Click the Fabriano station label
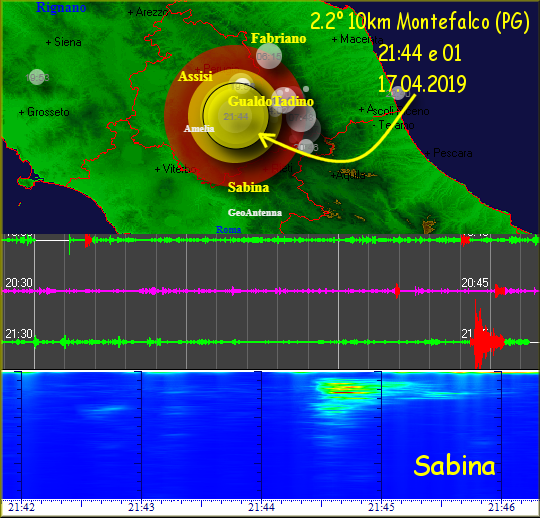Screen dimensions: 540x518 click(278, 38)
